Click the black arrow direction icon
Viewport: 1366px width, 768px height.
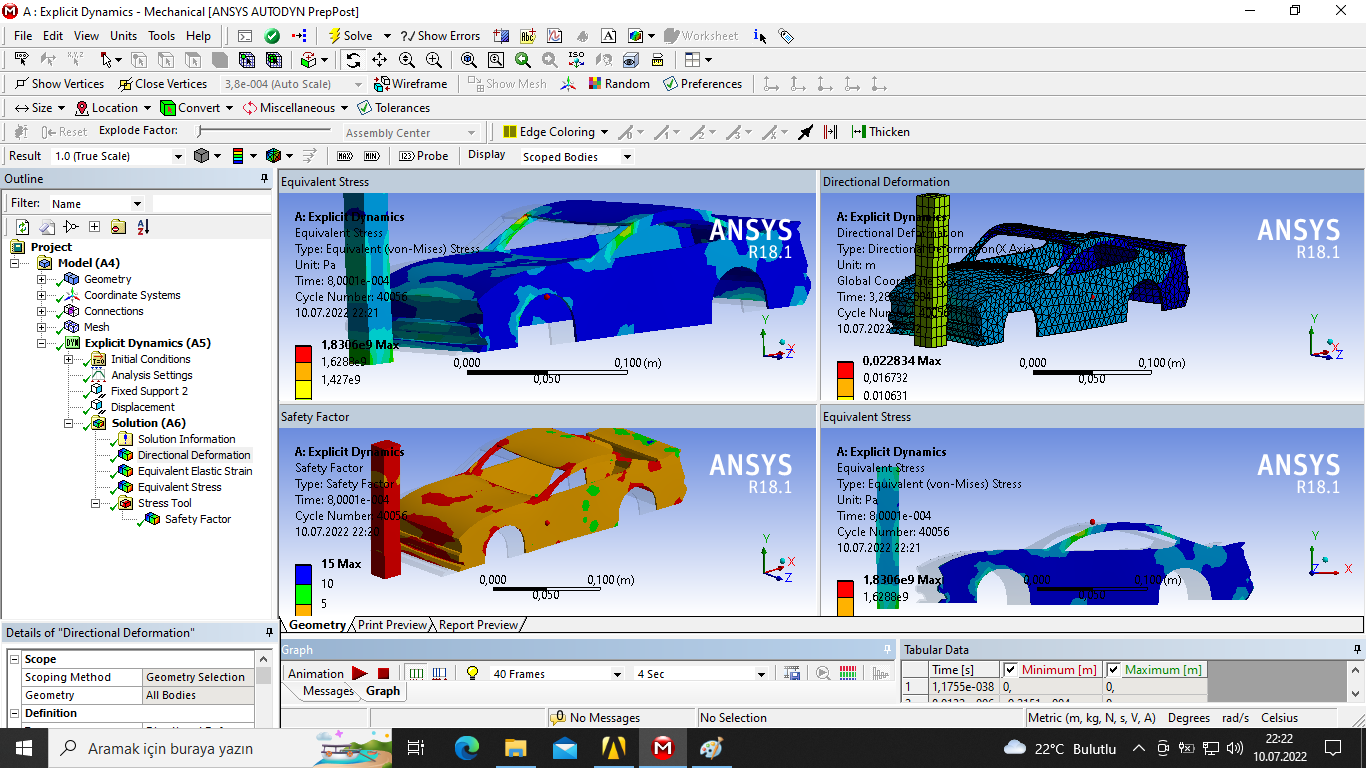click(x=805, y=132)
